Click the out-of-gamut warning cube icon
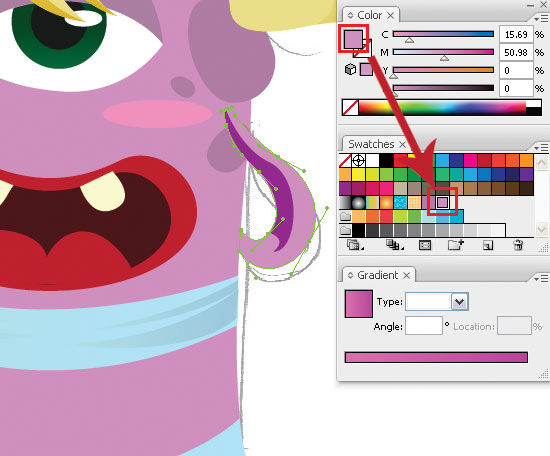 [350, 69]
